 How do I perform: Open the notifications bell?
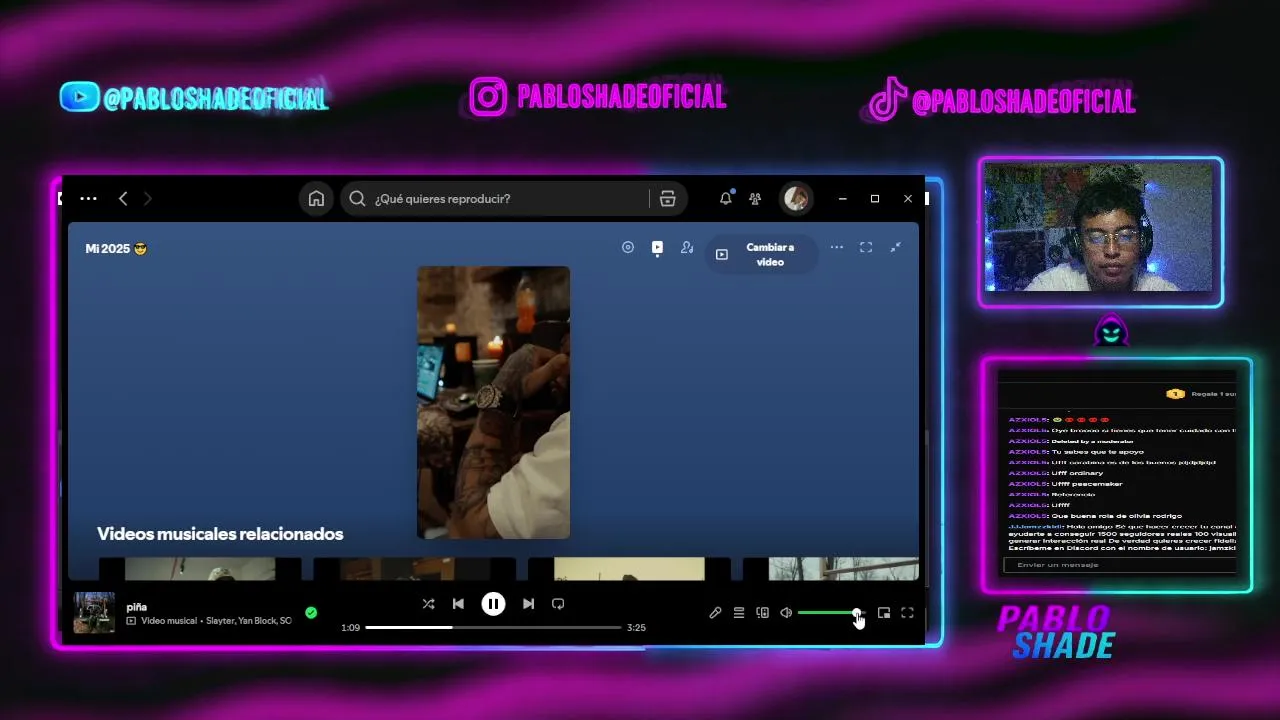click(726, 198)
